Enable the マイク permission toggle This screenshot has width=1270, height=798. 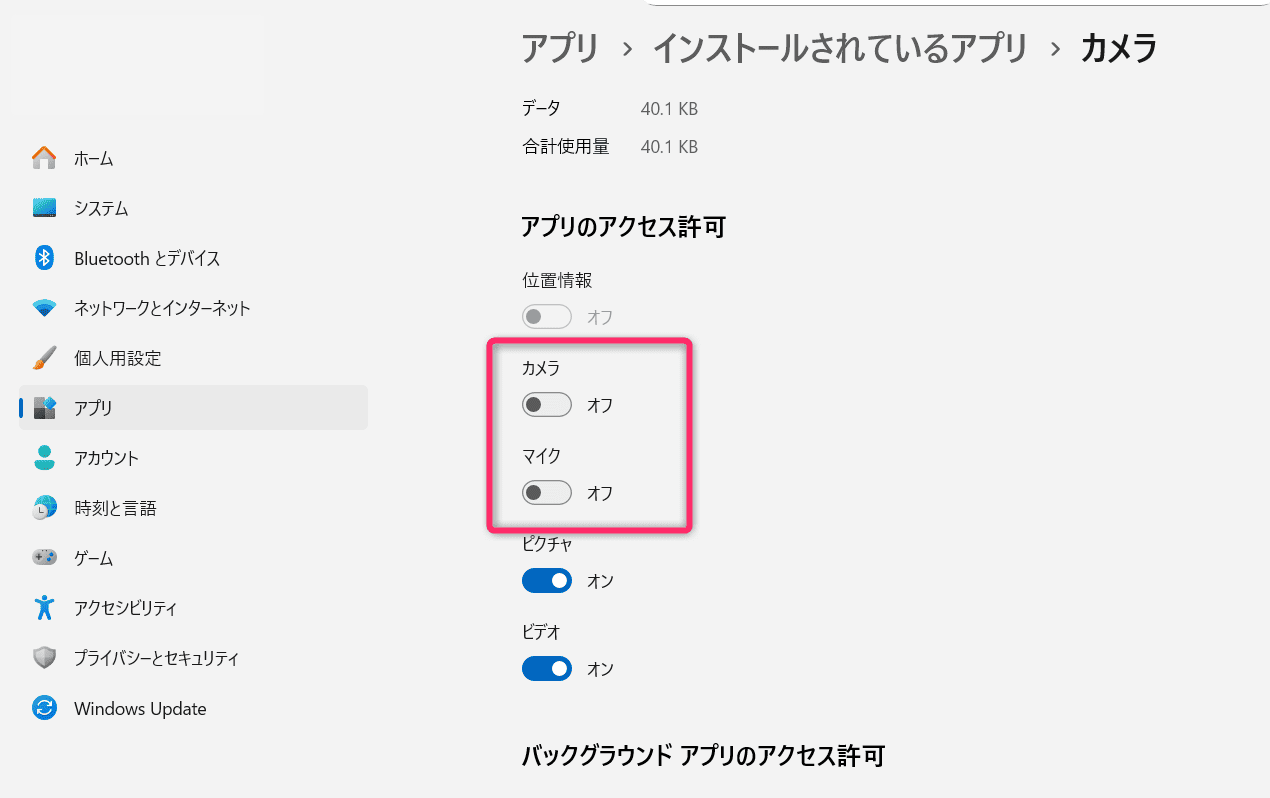pyautogui.click(x=546, y=493)
